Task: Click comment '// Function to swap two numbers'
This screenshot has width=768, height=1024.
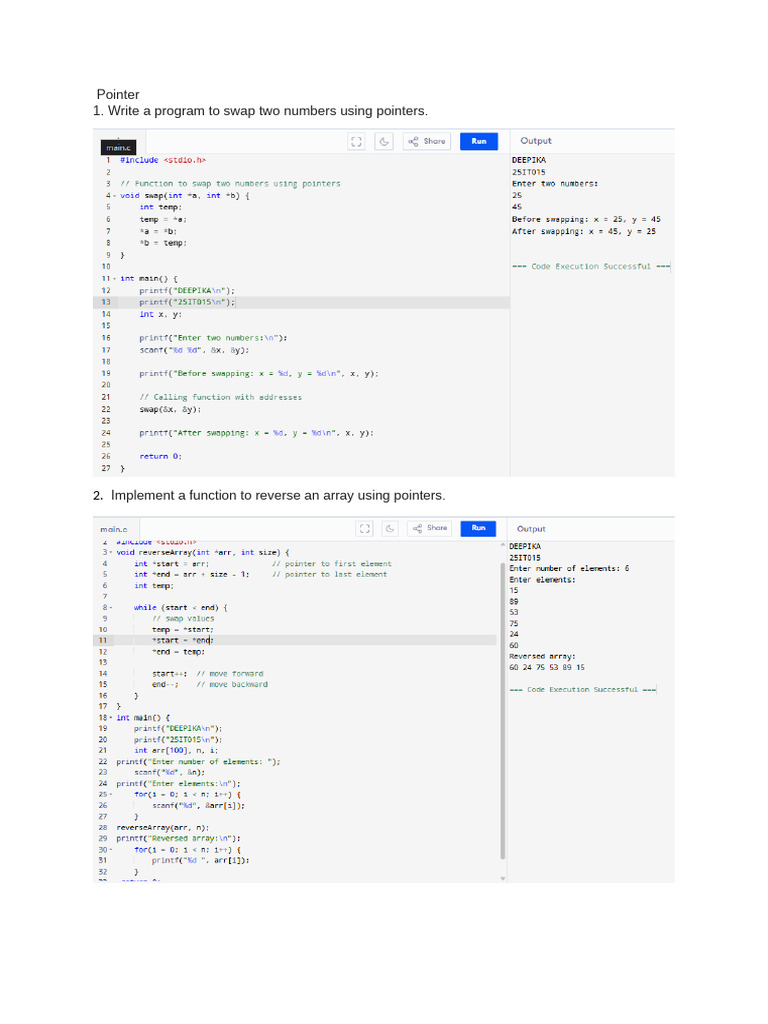Action: tap(231, 184)
